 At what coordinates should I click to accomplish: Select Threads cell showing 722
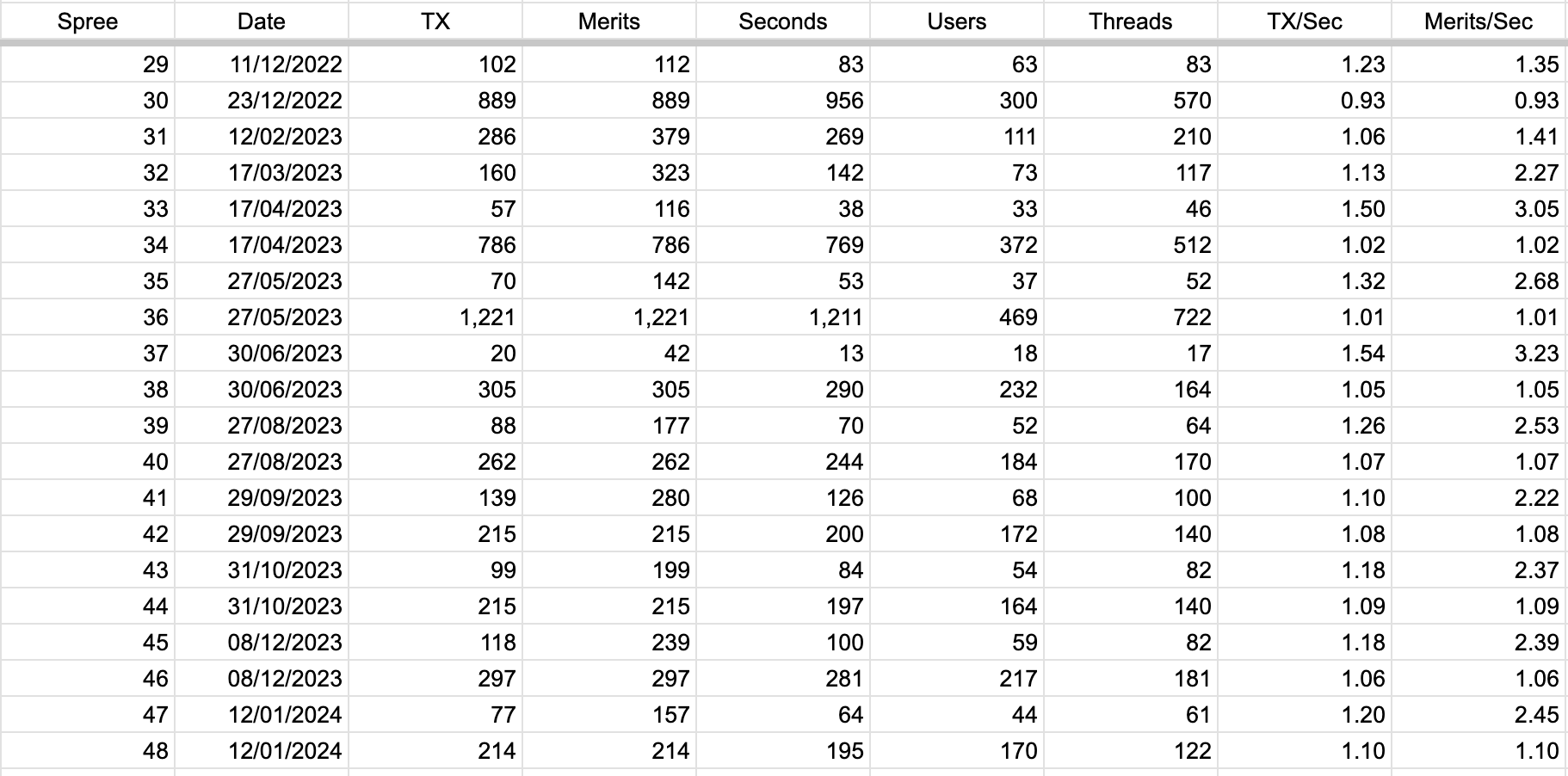tap(1131, 317)
